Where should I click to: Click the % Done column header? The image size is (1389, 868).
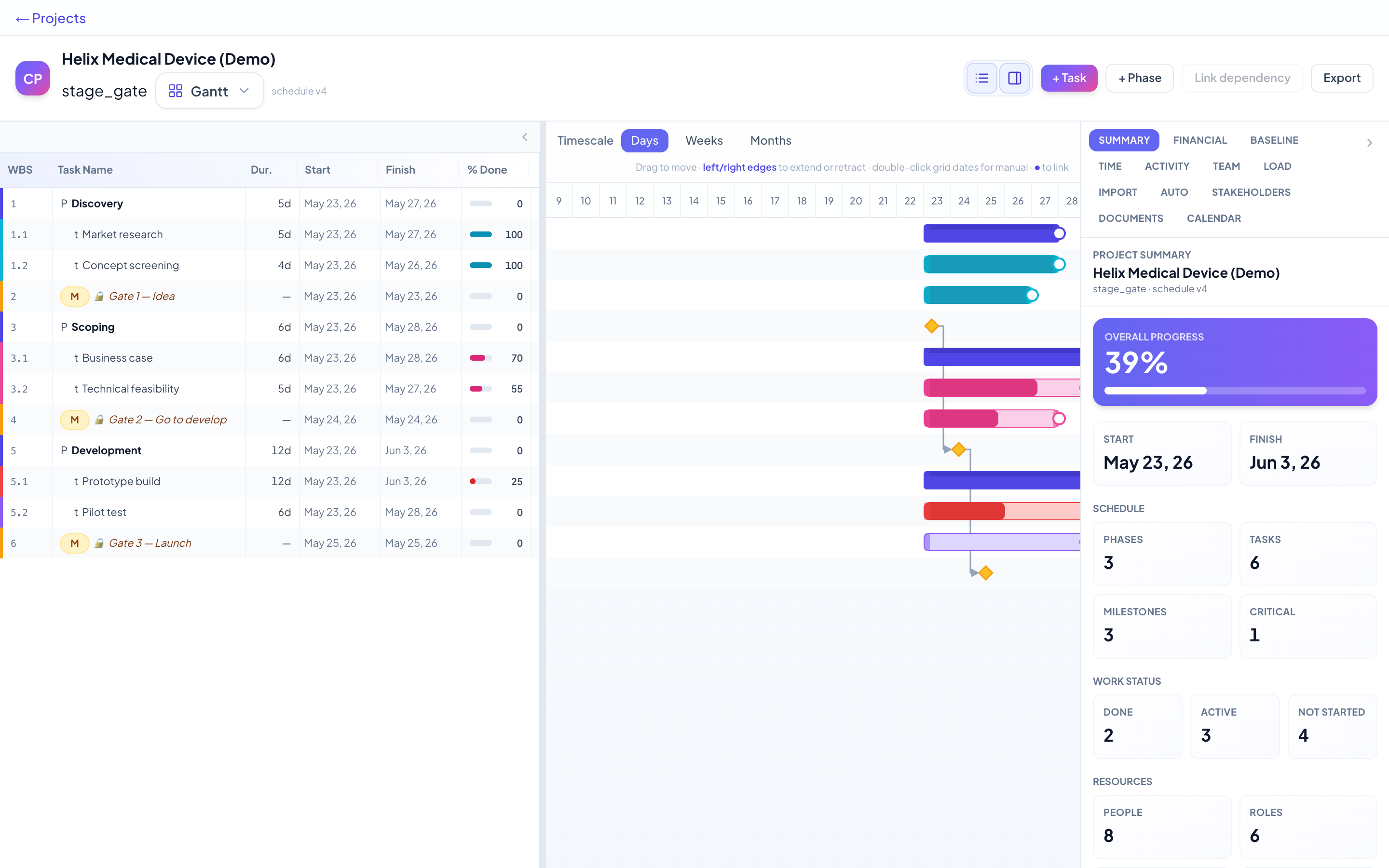click(487, 170)
